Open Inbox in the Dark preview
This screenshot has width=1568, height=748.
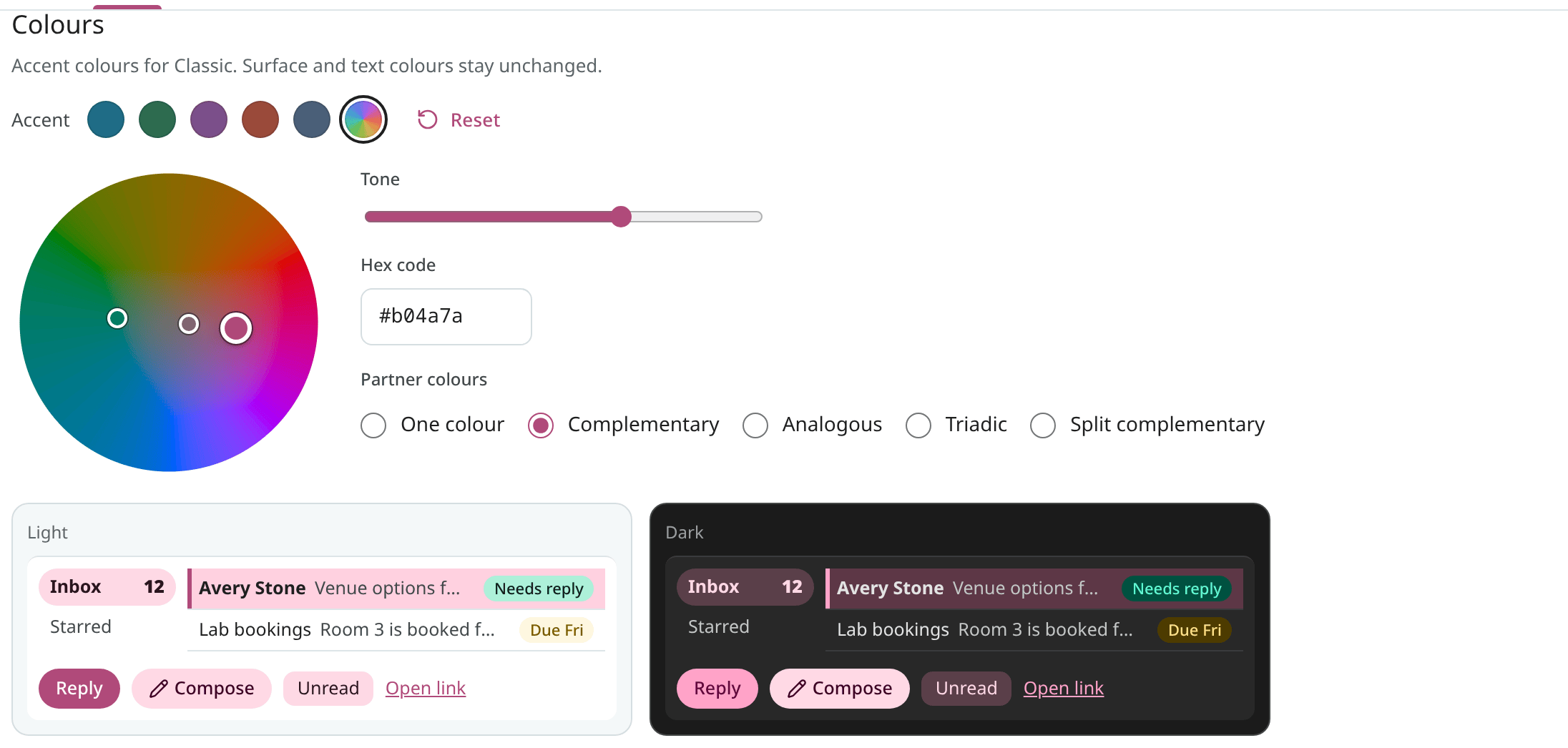(x=745, y=587)
